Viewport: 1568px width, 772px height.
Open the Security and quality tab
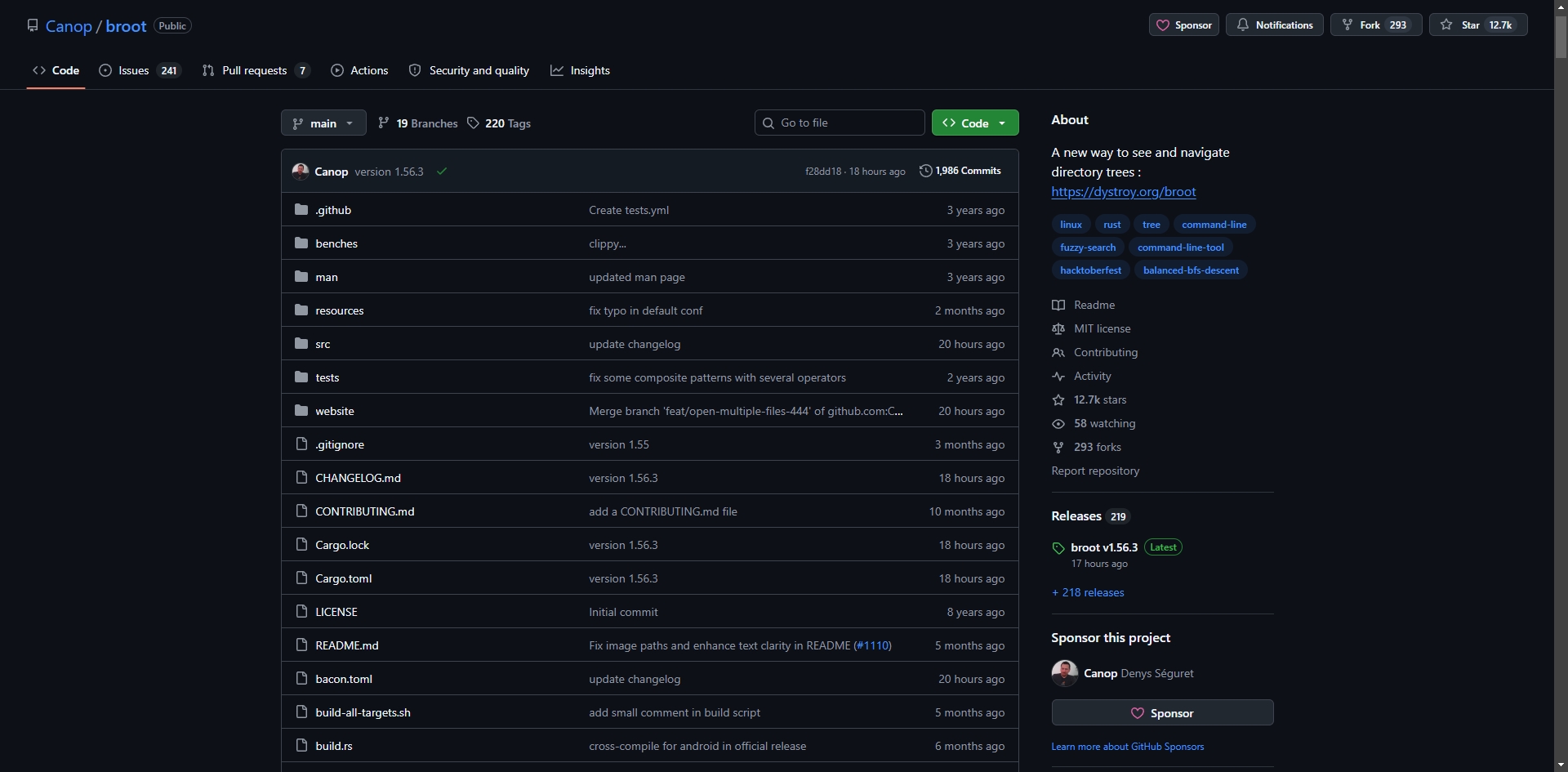click(x=469, y=70)
